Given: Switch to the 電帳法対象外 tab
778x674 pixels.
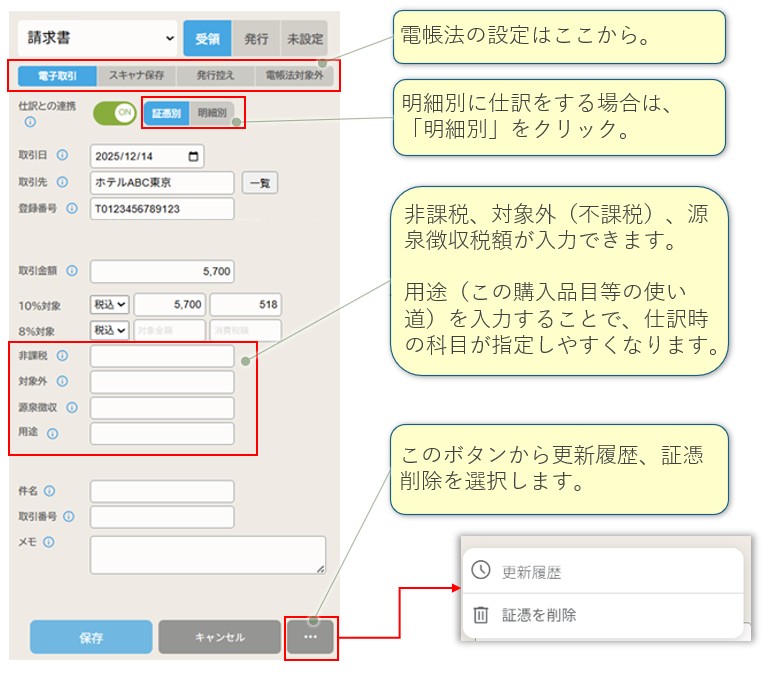Looking at the screenshot, I should tap(294, 76).
